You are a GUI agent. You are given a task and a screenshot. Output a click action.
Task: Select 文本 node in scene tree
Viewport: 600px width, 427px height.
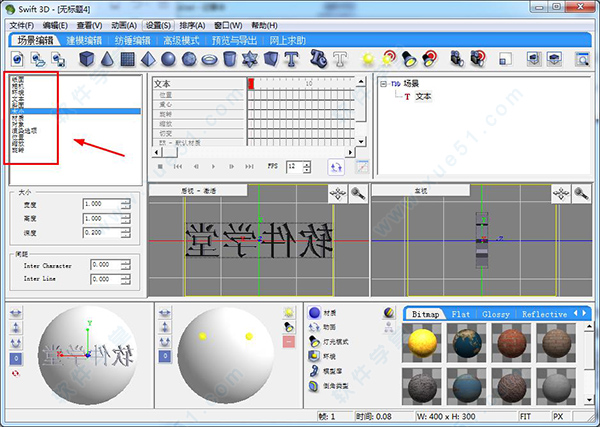(x=423, y=96)
